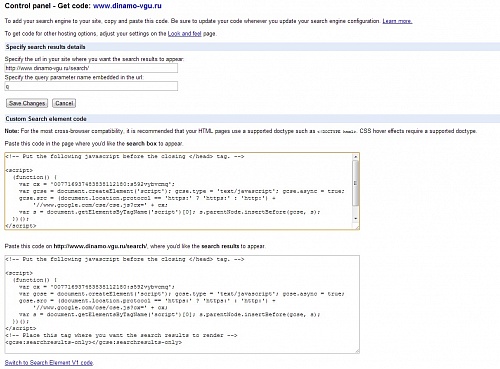Click the resize handle of the search box textarea
The height and width of the screenshot is (369, 500).
point(357,227)
